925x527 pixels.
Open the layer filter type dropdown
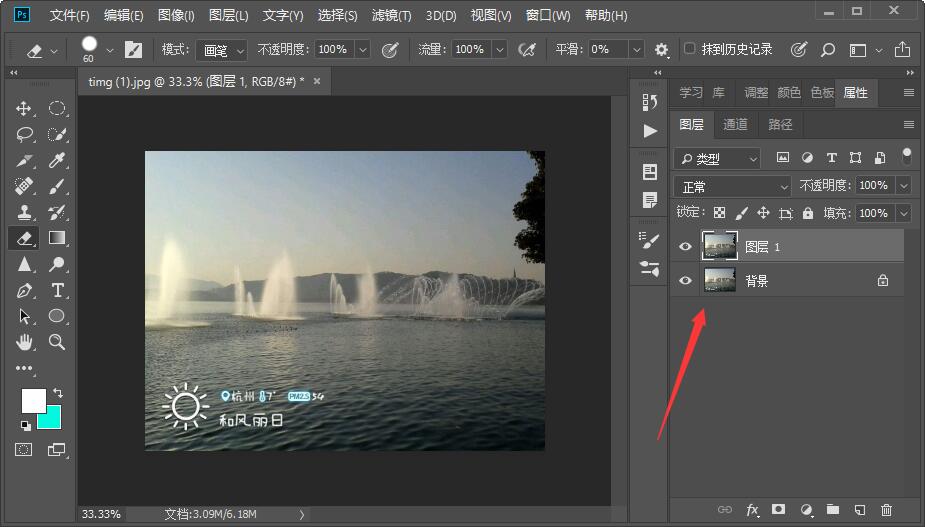pos(717,158)
